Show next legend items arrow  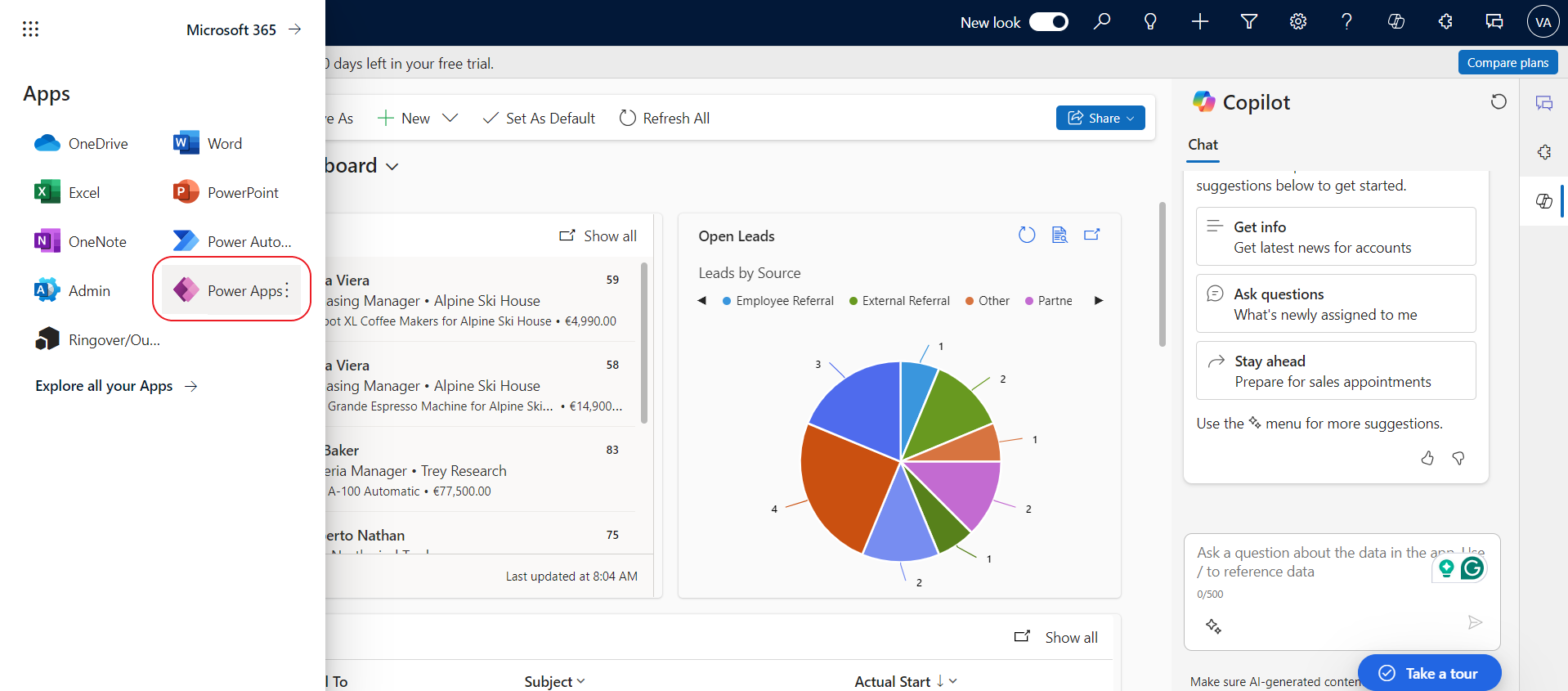(1099, 301)
